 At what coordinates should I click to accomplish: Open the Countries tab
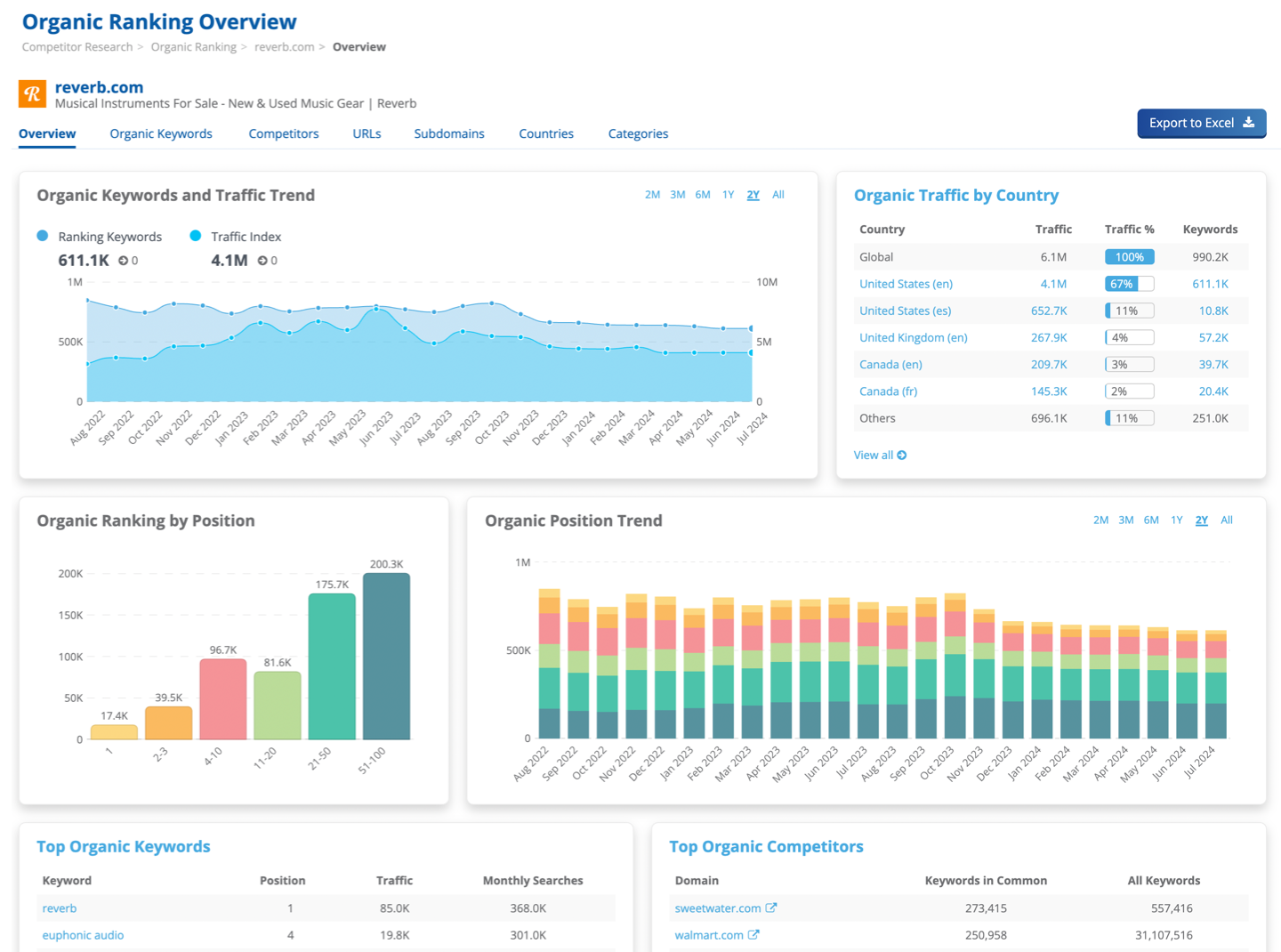click(x=546, y=133)
